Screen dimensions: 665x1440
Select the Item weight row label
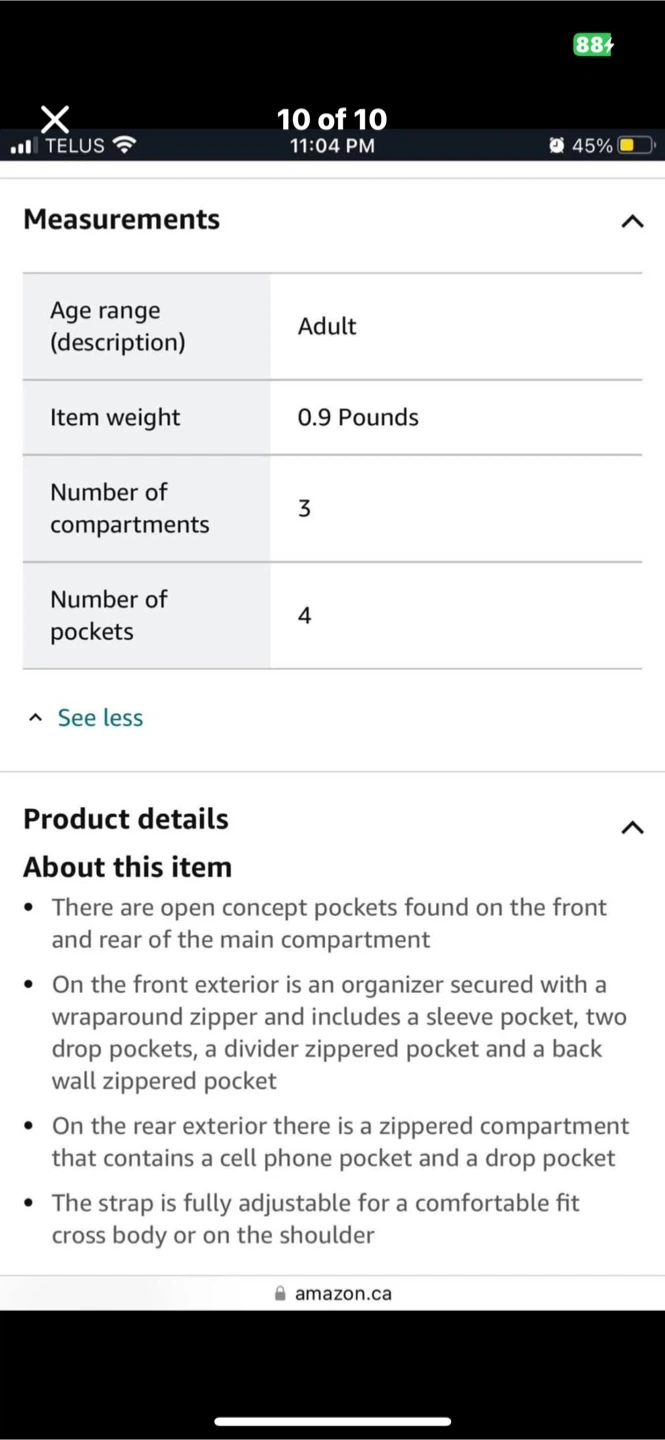click(x=115, y=417)
